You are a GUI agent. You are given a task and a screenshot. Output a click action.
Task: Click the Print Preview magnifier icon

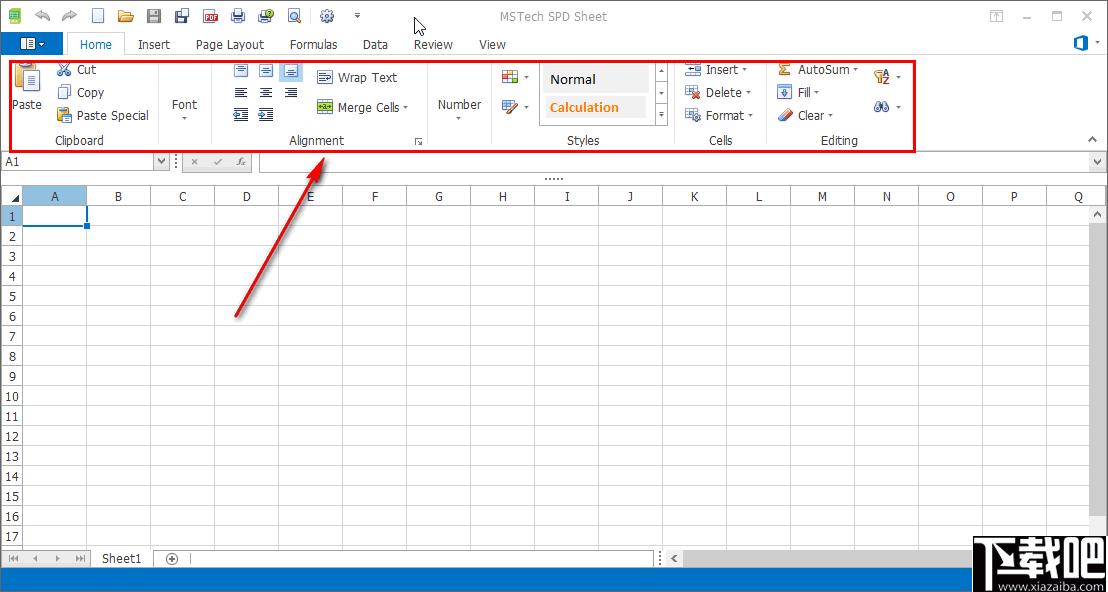[x=295, y=16]
